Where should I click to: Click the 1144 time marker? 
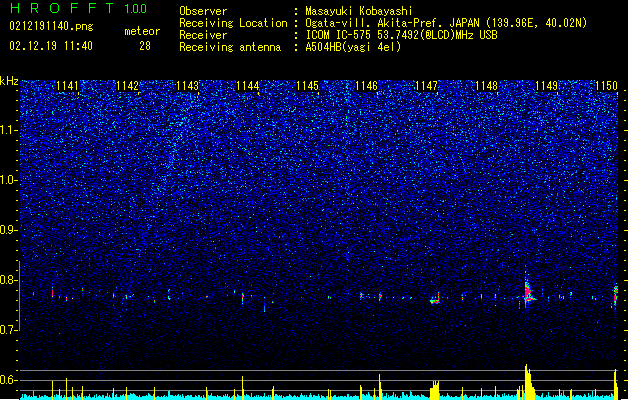tap(248, 86)
